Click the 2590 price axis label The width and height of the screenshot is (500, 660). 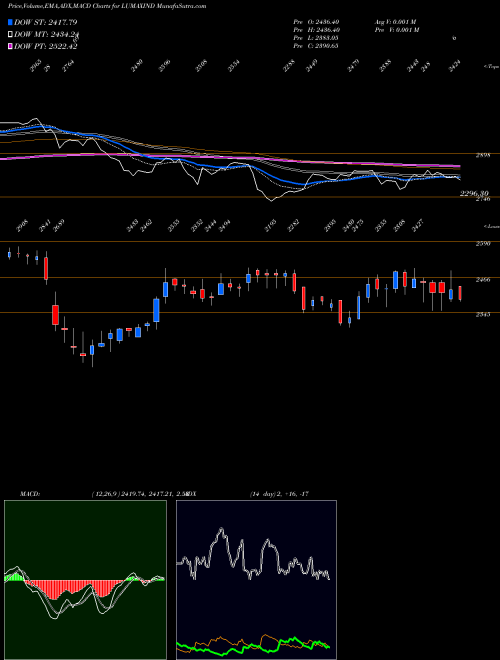click(482, 243)
